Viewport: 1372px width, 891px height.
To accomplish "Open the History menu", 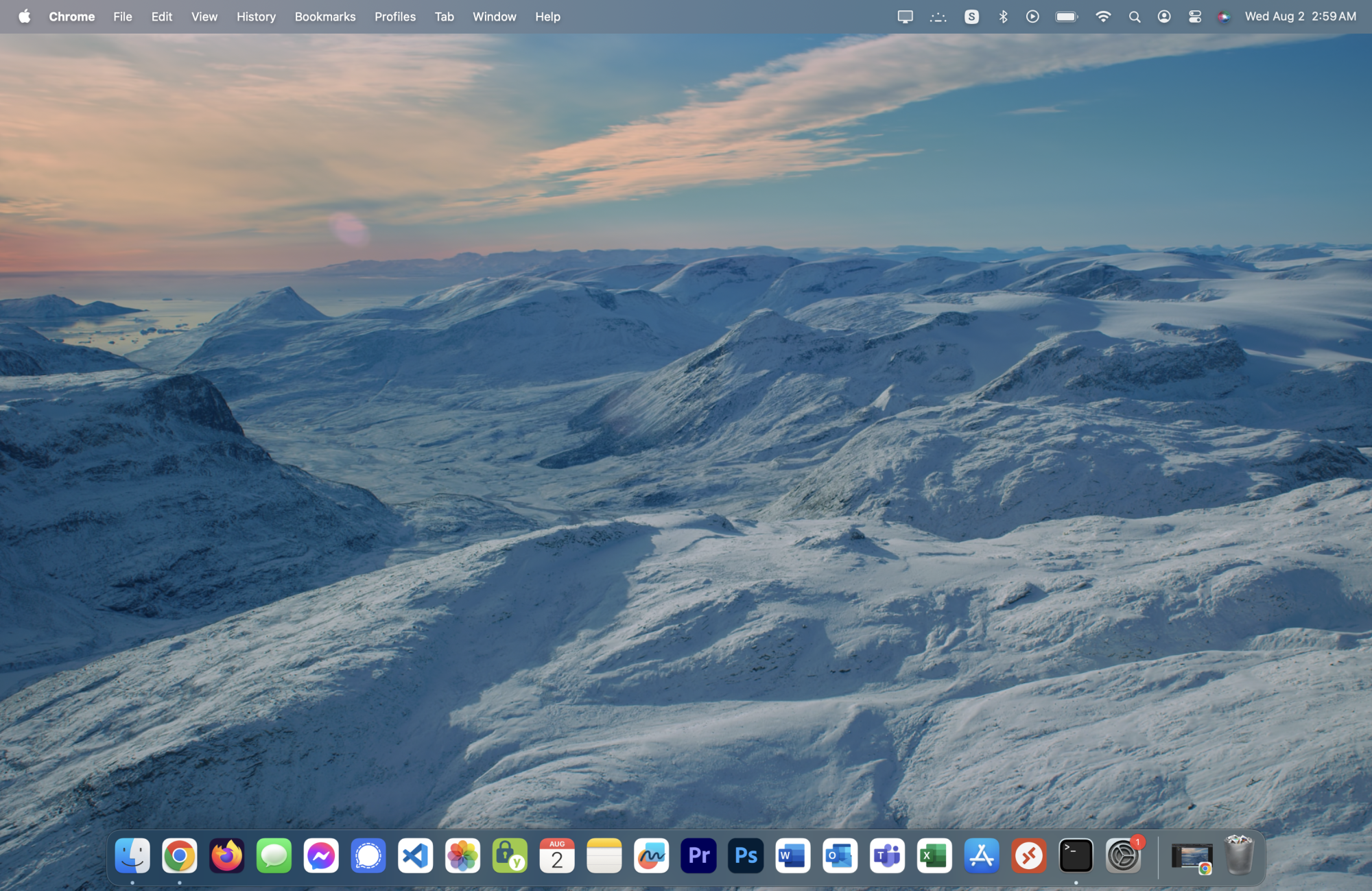I will point(256,16).
